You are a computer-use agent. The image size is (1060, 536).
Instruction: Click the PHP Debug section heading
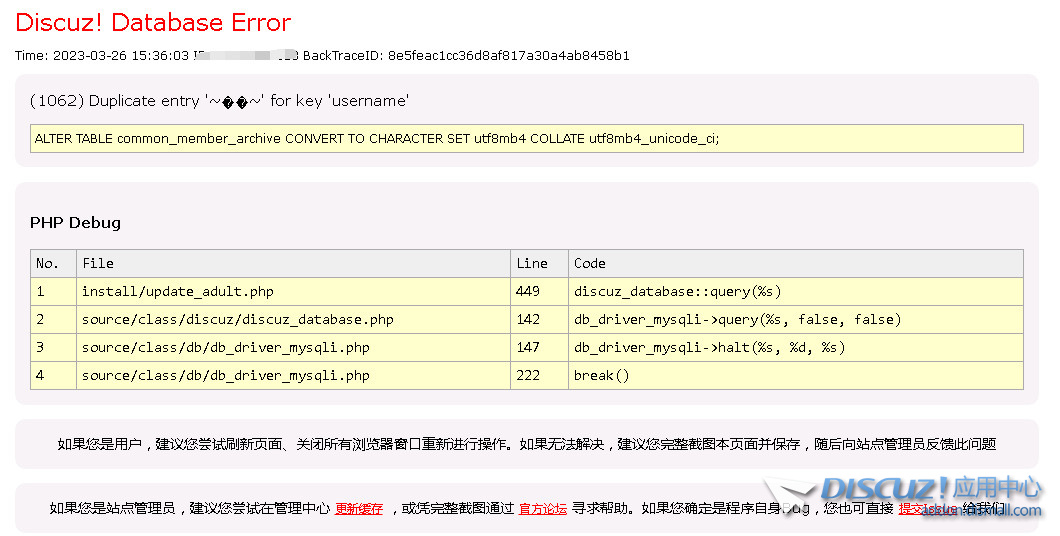click(75, 223)
